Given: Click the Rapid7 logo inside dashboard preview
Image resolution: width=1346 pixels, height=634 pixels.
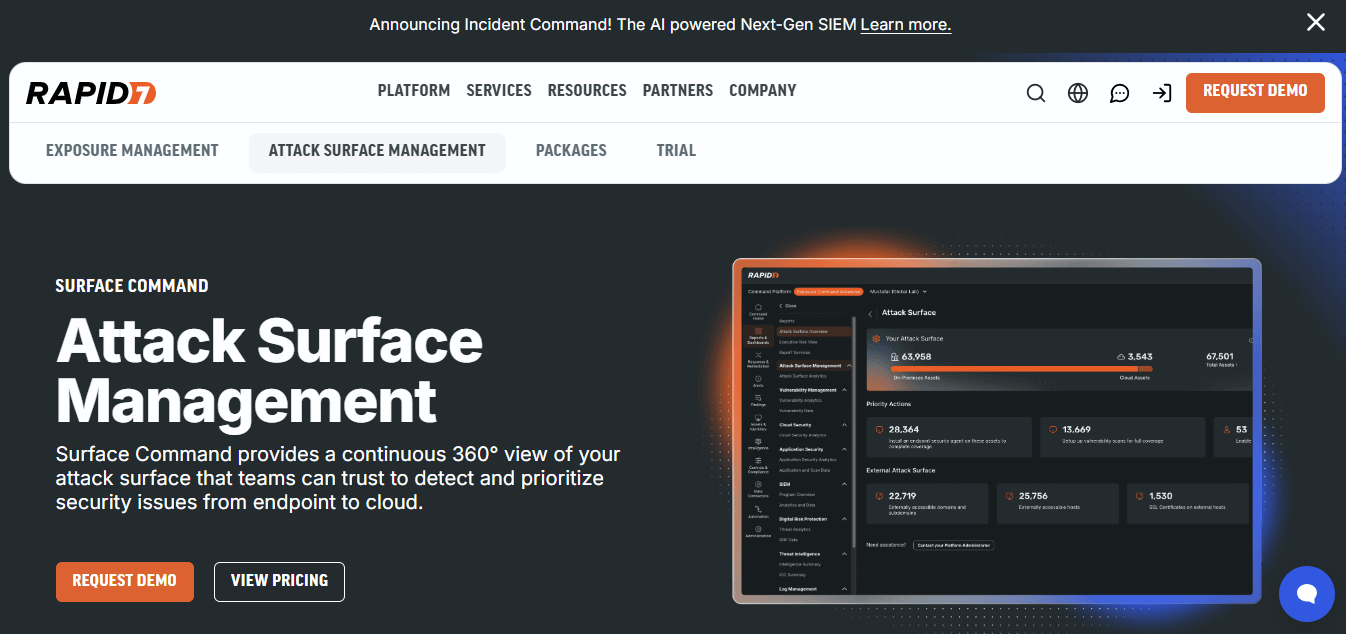Looking at the screenshot, I should pyautogui.click(x=763, y=275).
